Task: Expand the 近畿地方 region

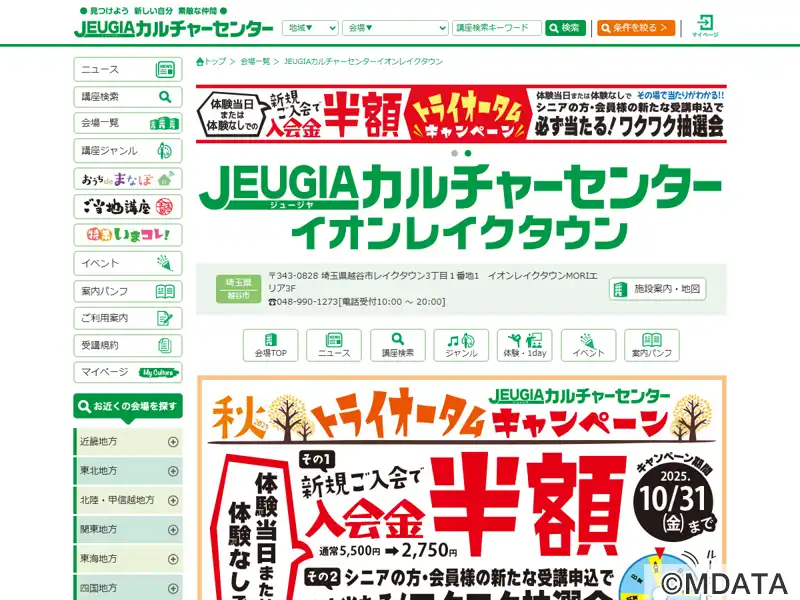Action: click(x=128, y=442)
